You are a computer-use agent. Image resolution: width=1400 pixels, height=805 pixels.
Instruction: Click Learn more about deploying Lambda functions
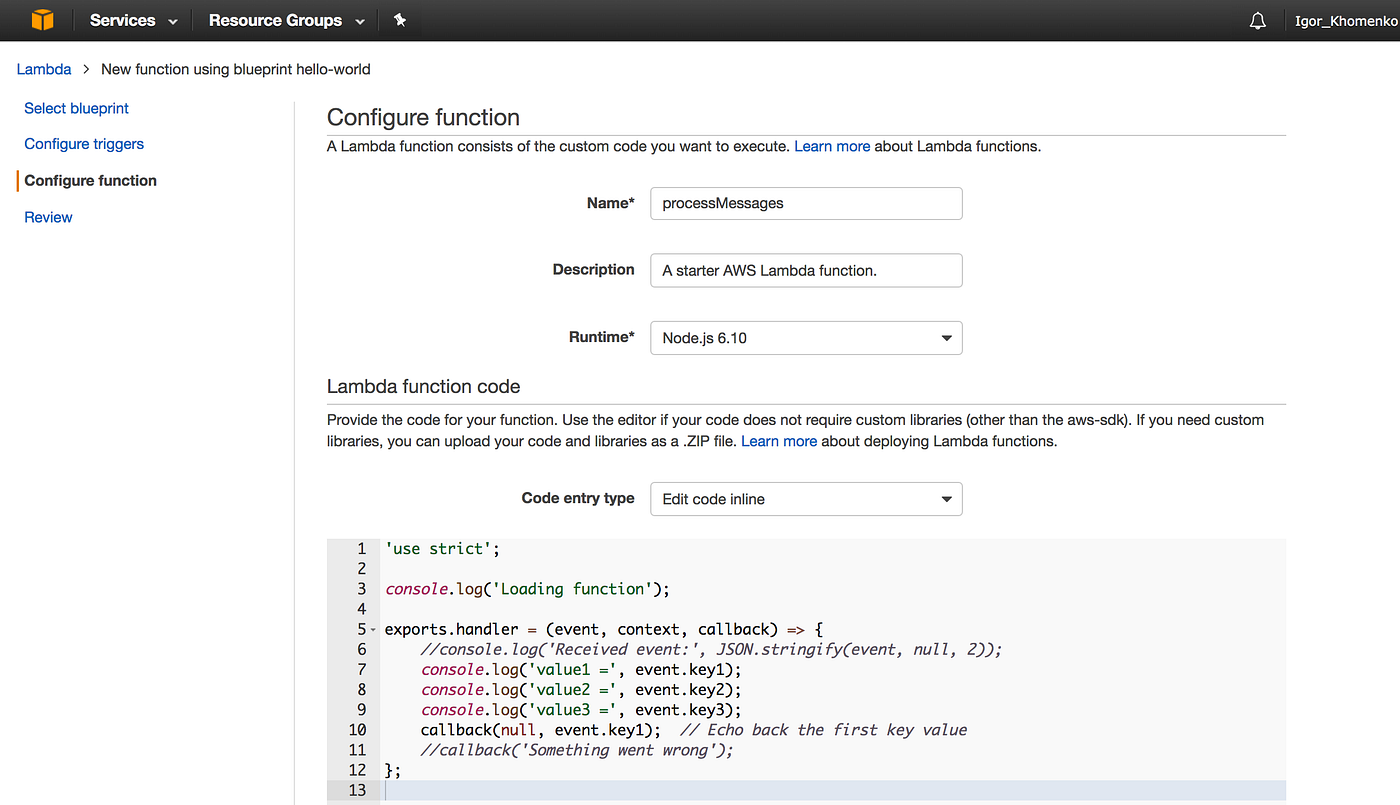pyautogui.click(x=779, y=441)
